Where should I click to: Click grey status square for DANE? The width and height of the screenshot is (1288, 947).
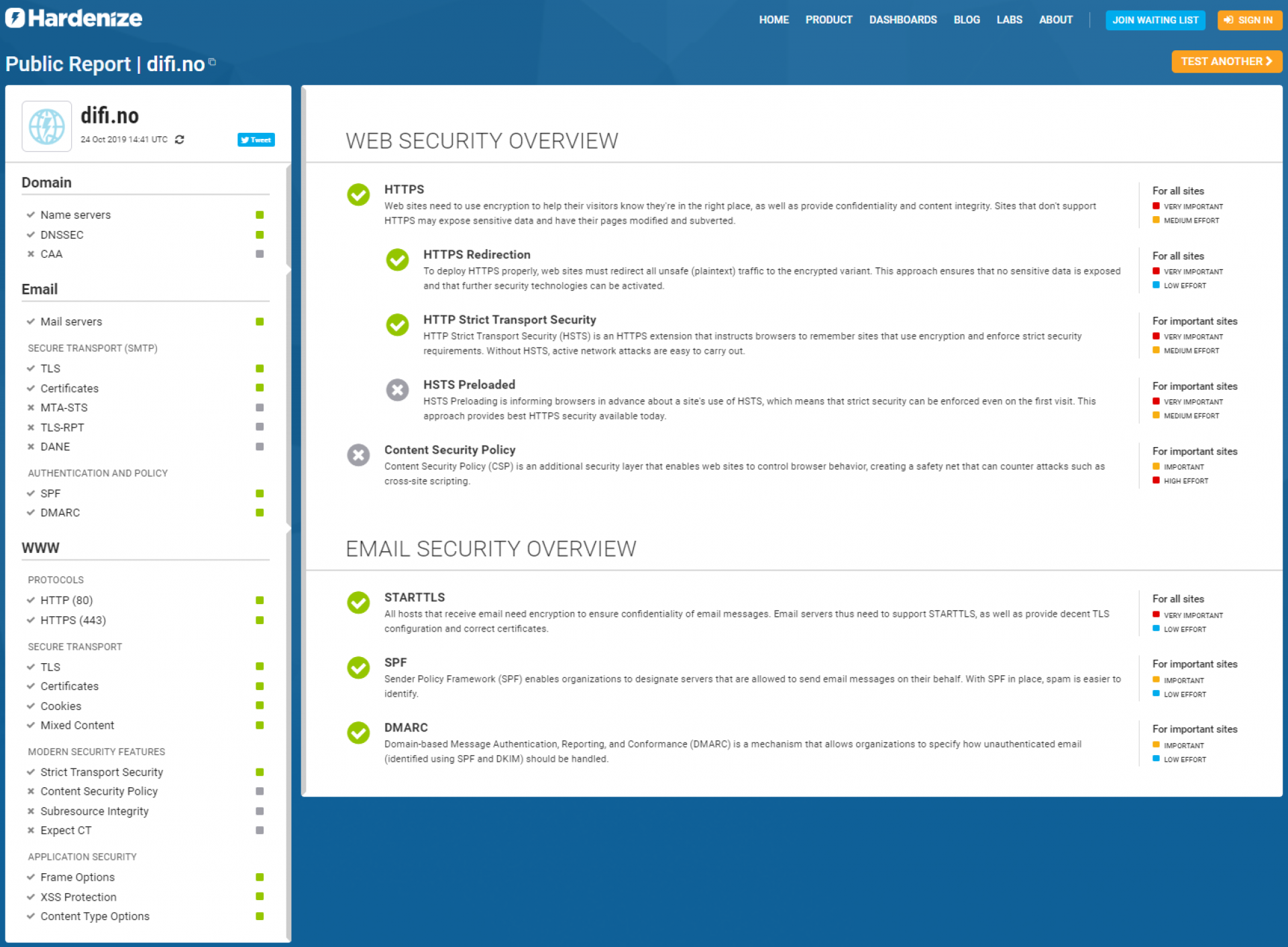(260, 446)
